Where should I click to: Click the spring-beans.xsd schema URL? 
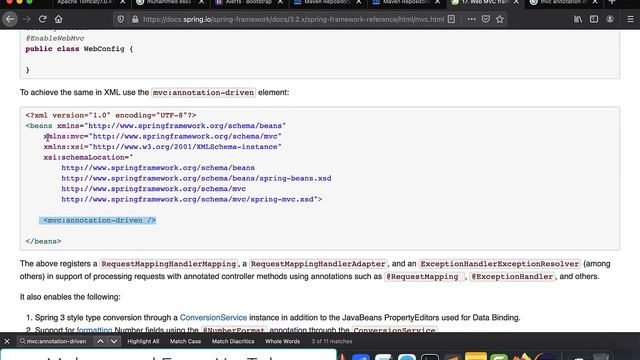[x=196, y=178]
